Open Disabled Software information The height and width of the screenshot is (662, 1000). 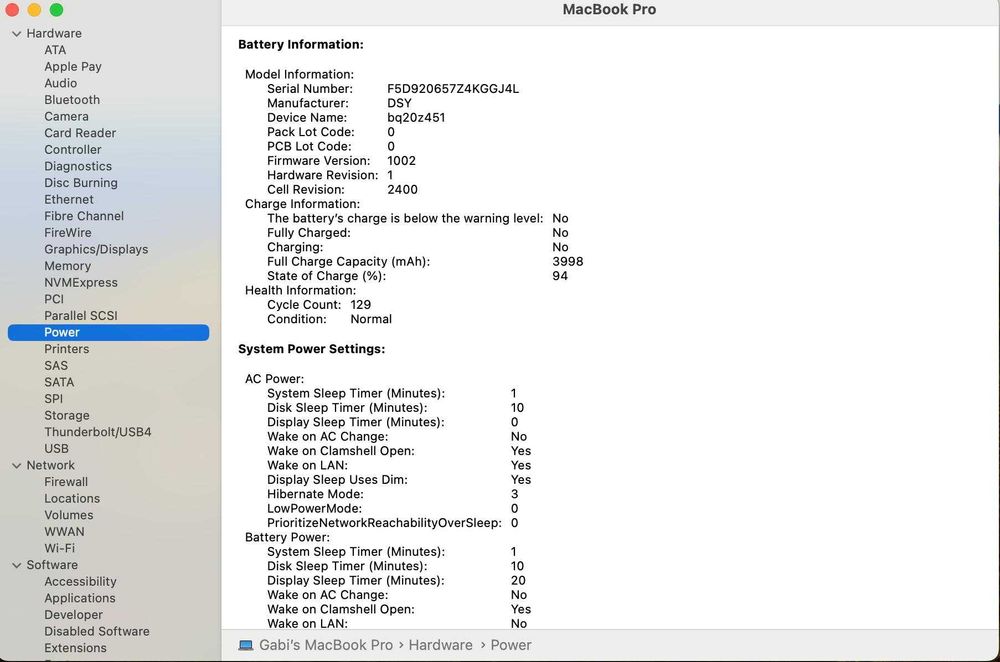[x=97, y=631]
